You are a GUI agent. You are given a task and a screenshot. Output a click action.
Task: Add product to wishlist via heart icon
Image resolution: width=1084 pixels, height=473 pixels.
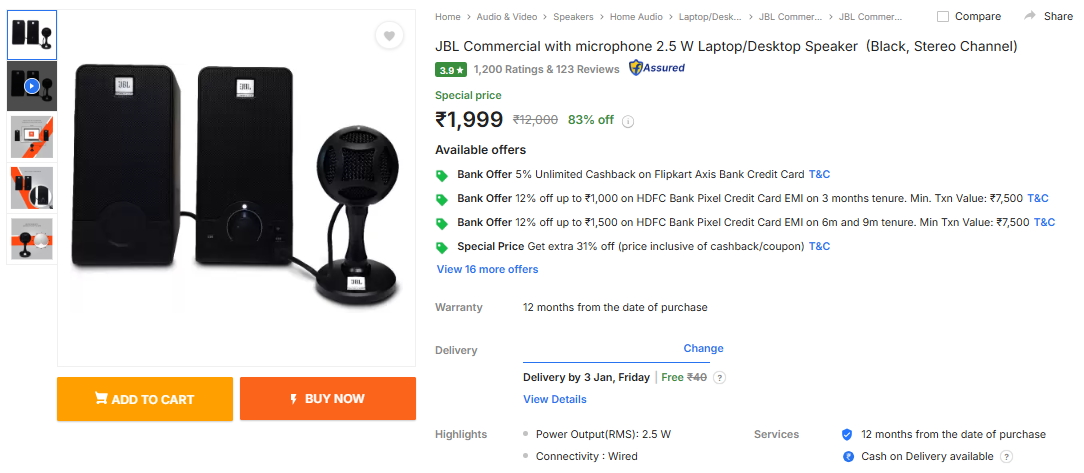(389, 36)
